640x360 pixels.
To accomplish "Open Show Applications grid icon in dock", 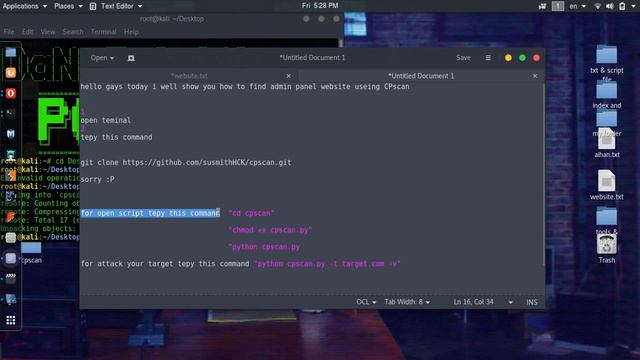I will point(11,320).
